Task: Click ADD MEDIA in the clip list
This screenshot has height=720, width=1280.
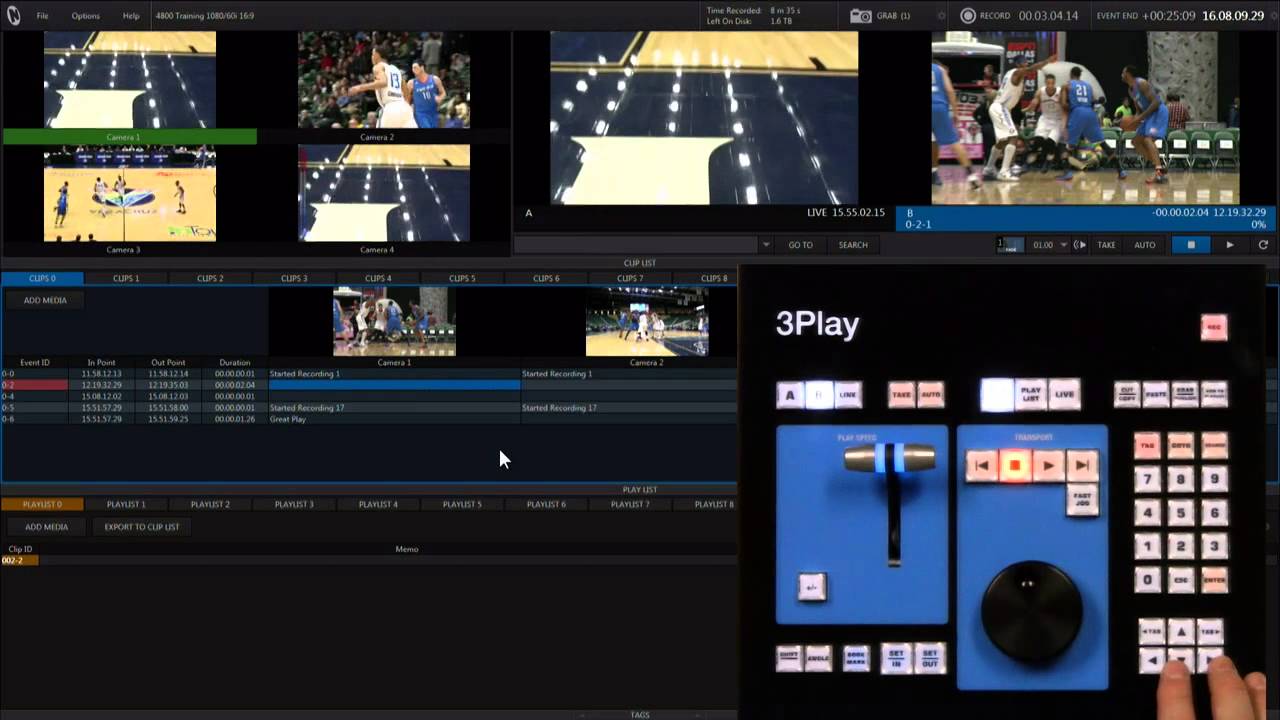Action: point(45,300)
